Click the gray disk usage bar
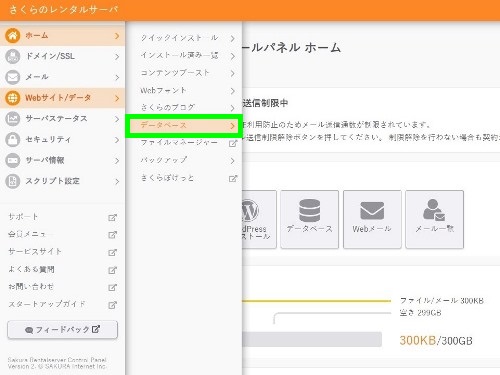 [312, 339]
